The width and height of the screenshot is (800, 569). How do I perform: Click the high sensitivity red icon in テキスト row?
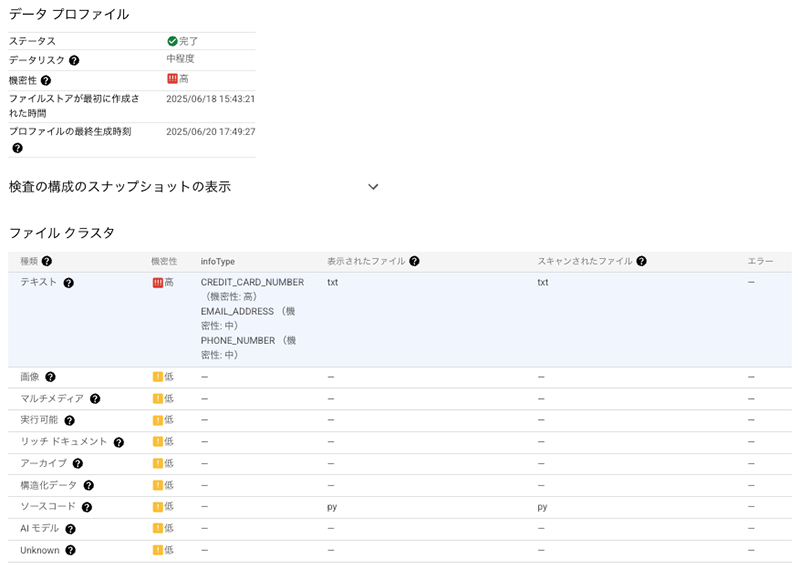pos(158,283)
